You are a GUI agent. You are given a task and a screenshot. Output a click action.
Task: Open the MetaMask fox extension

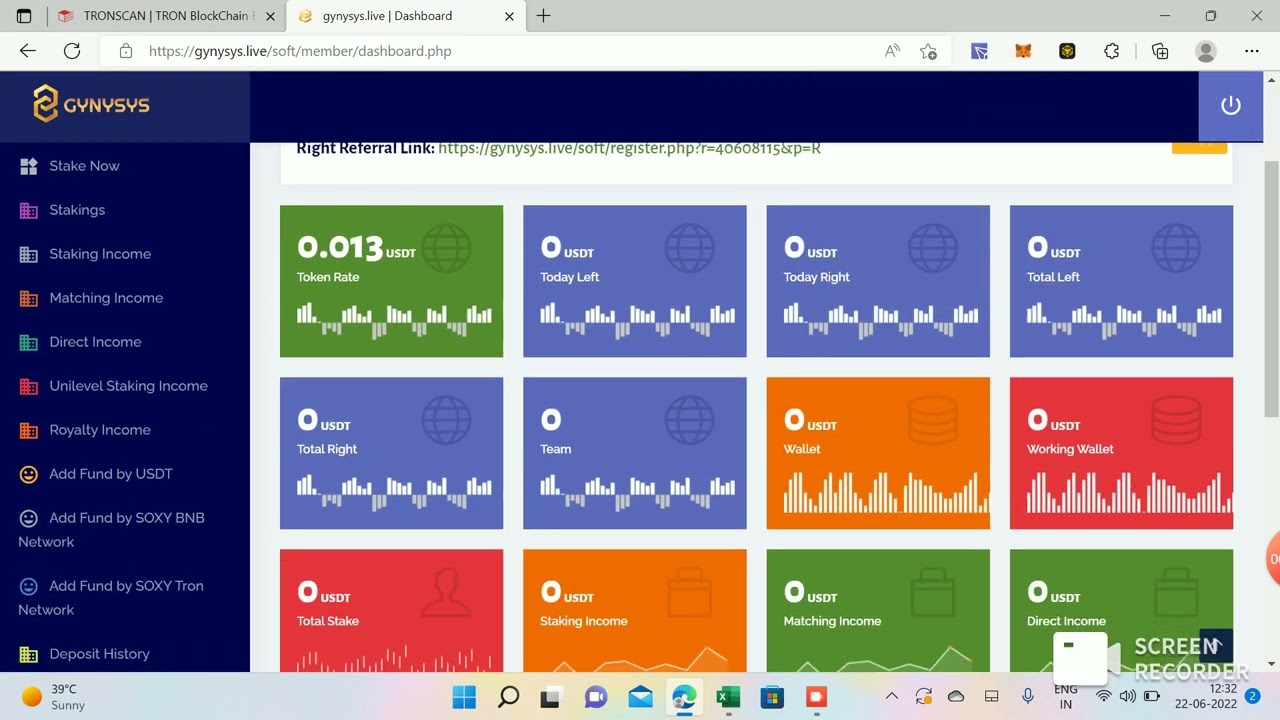coord(1023,51)
